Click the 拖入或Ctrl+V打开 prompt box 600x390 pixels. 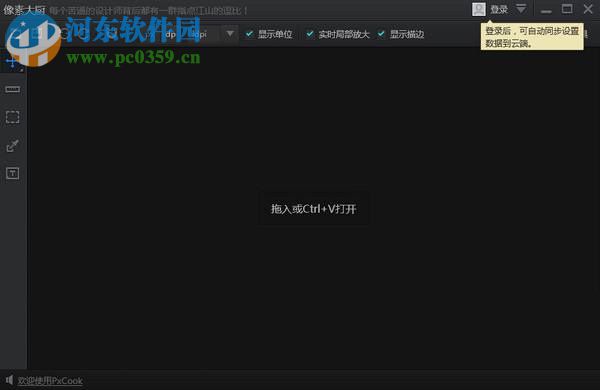[314, 209]
